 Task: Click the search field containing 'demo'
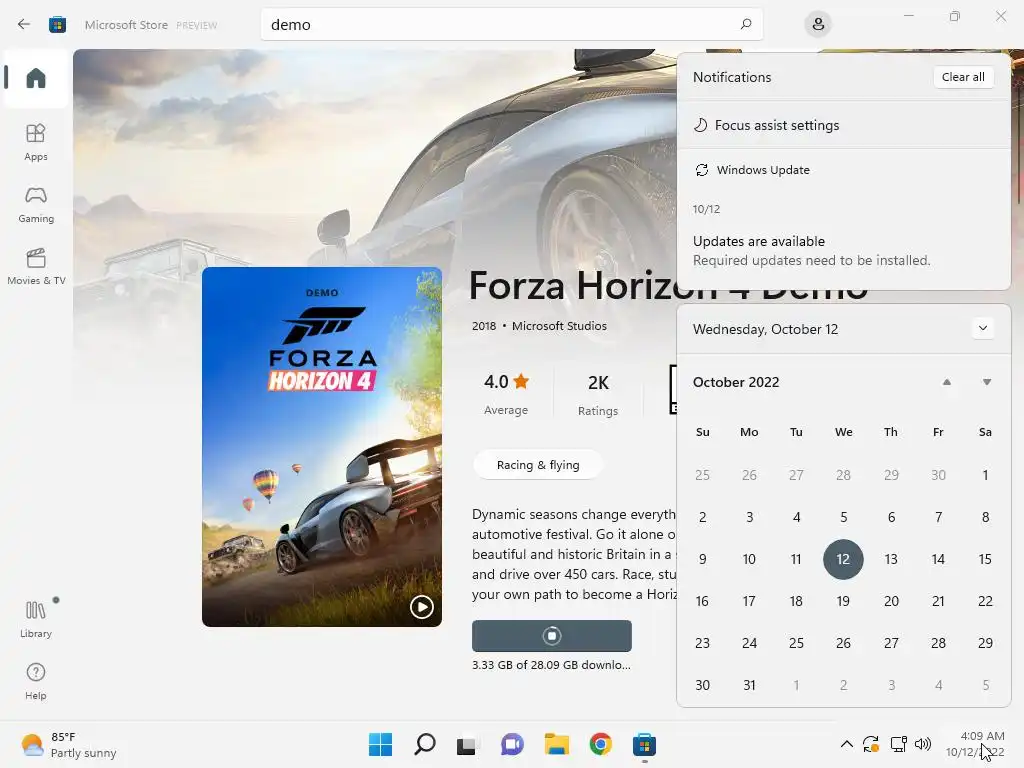click(x=511, y=25)
